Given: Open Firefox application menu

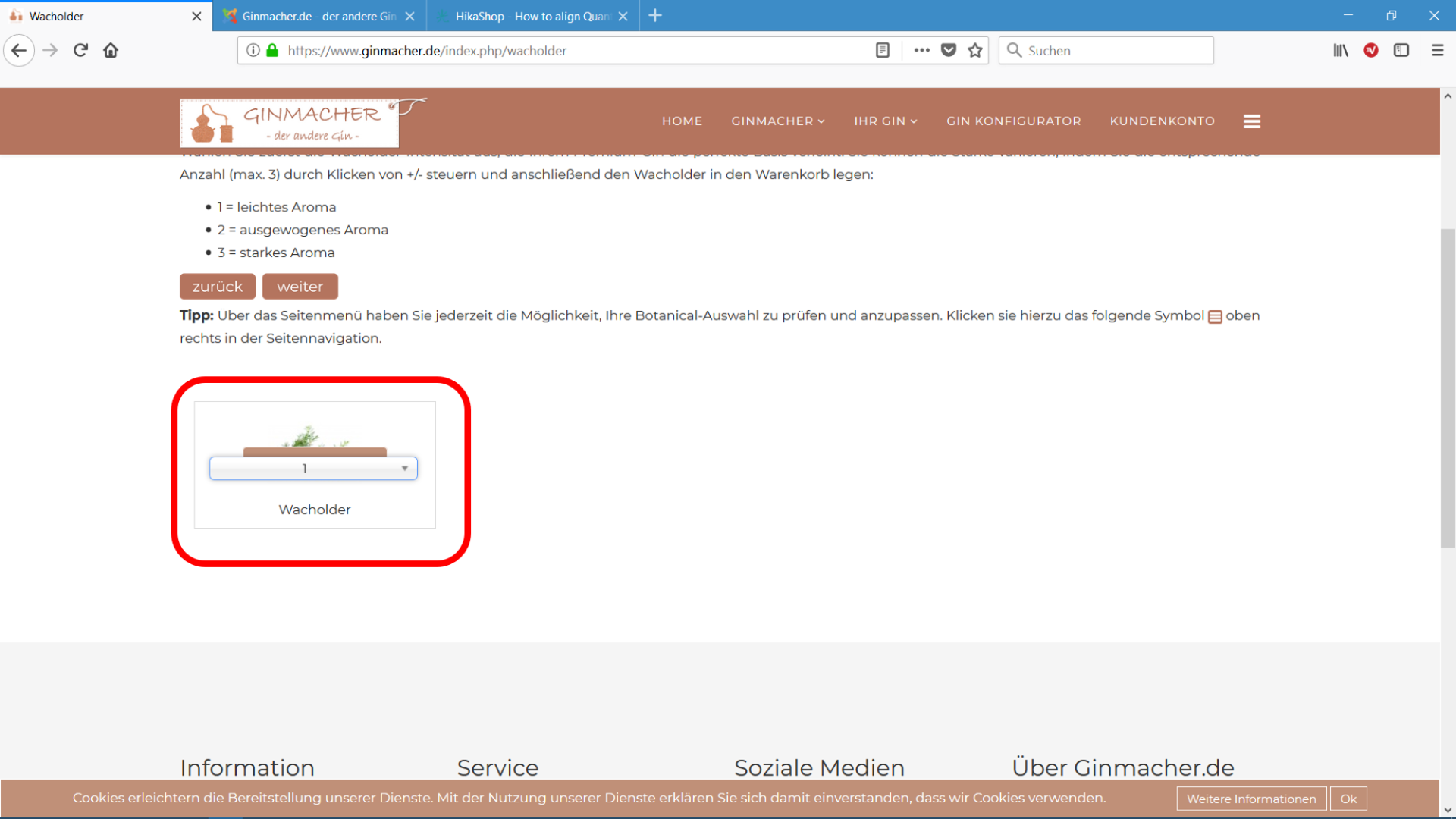Looking at the screenshot, I should [x=1437, y=51].
